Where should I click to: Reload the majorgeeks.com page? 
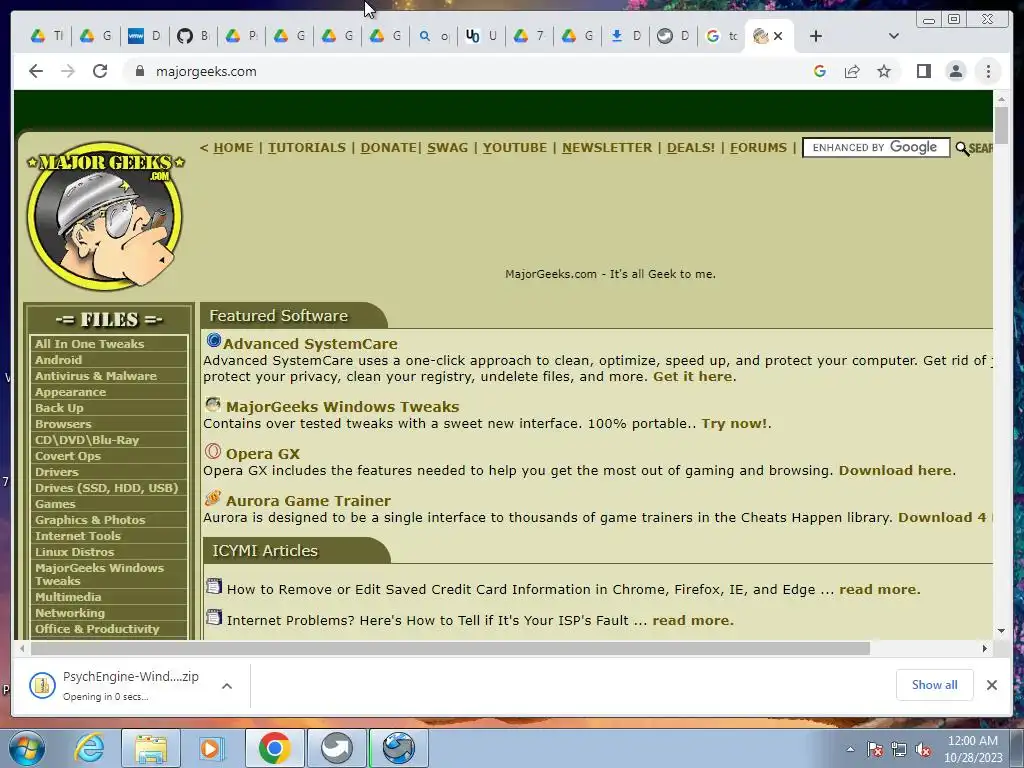100,71
